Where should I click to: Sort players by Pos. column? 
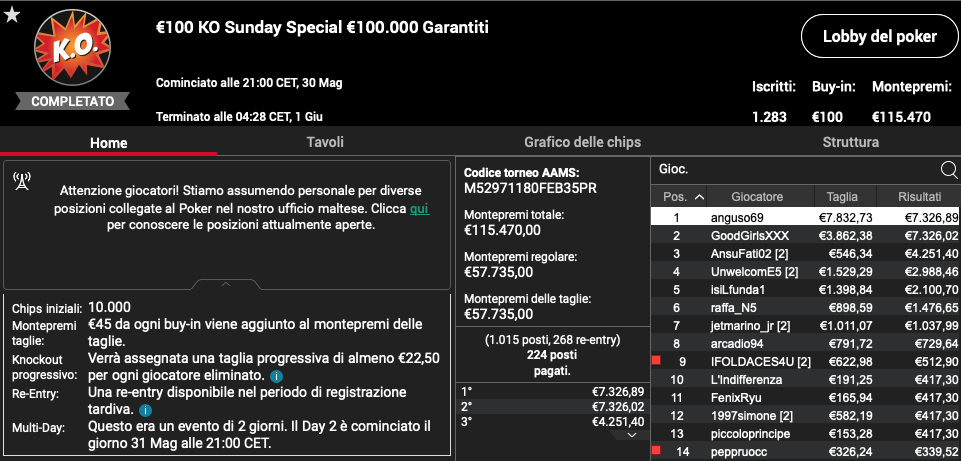[x=683, y=197]
